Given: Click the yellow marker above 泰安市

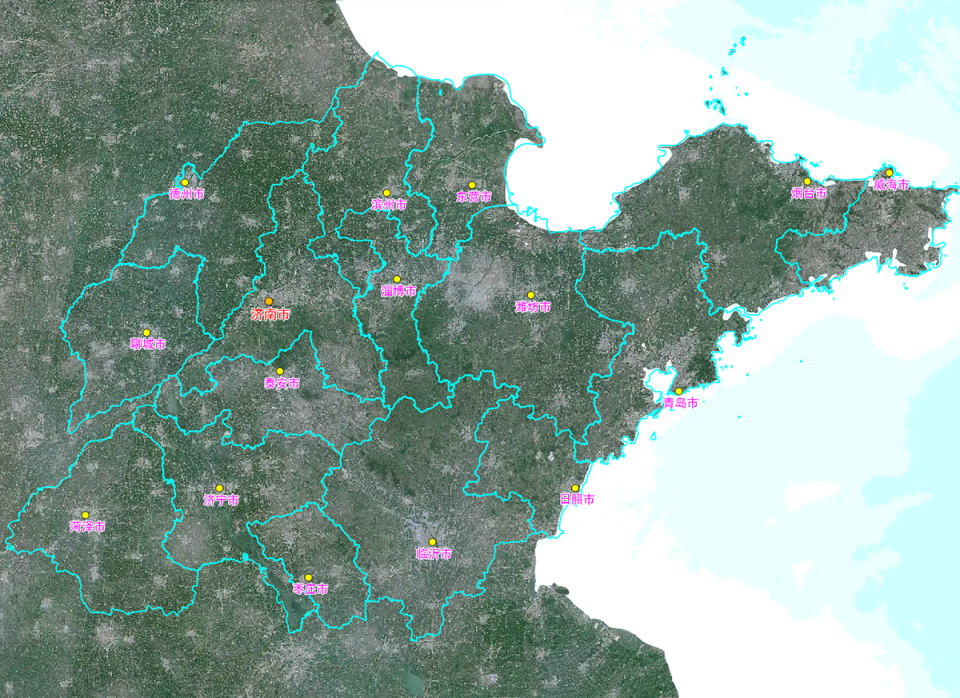Looking at the screenshot, I should pos(280,371).
